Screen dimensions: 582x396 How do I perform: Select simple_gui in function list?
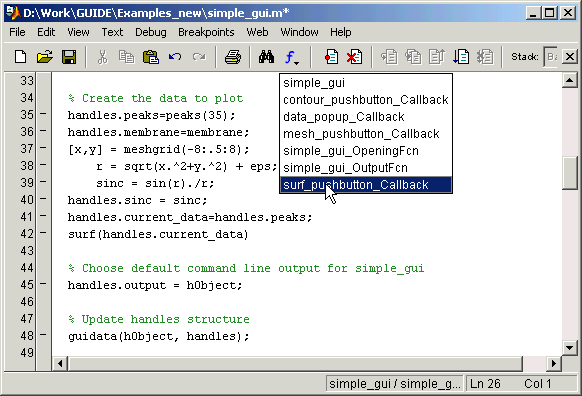[366, 83]
